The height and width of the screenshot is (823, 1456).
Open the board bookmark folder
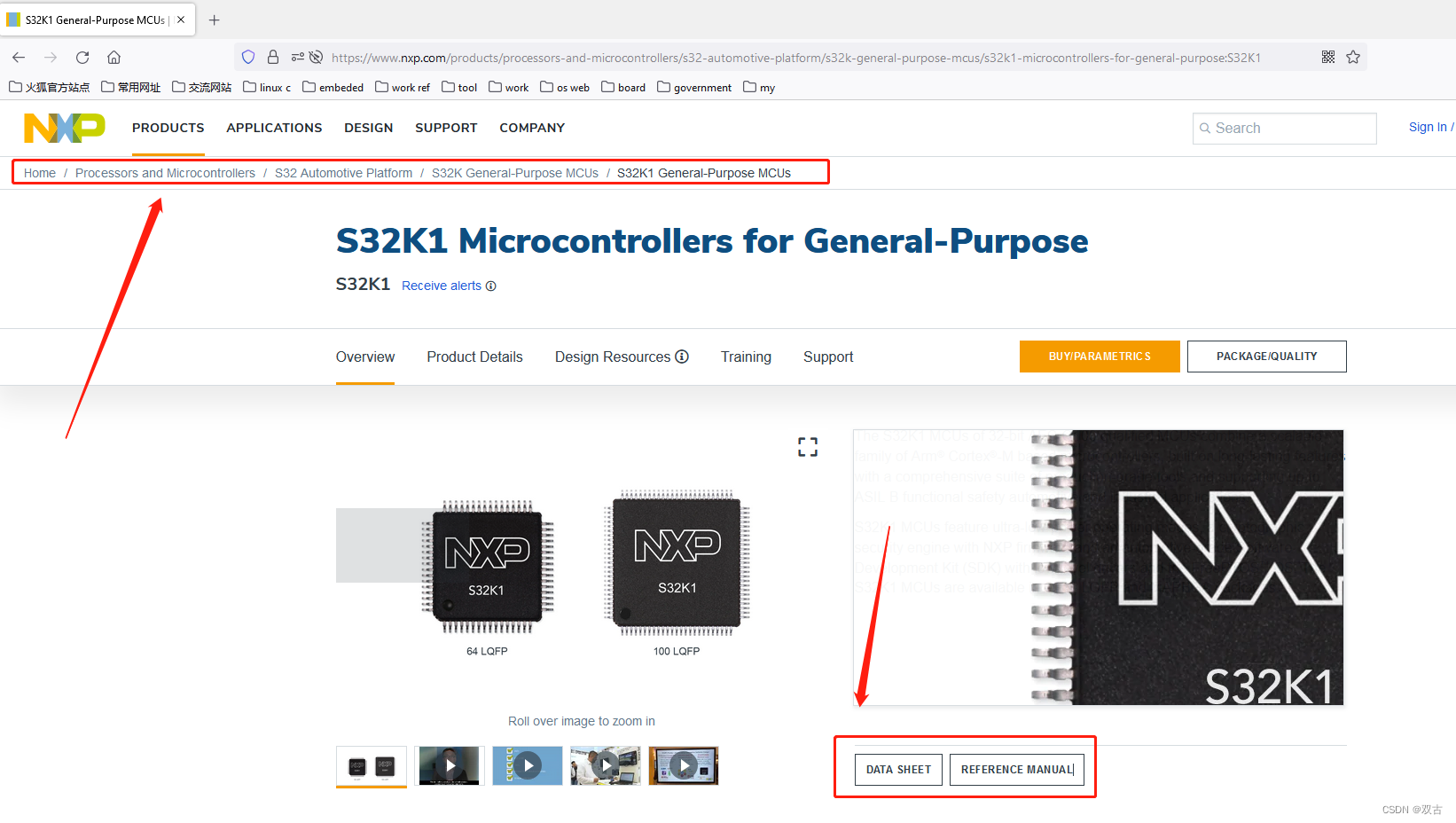[x=623, y=87]
